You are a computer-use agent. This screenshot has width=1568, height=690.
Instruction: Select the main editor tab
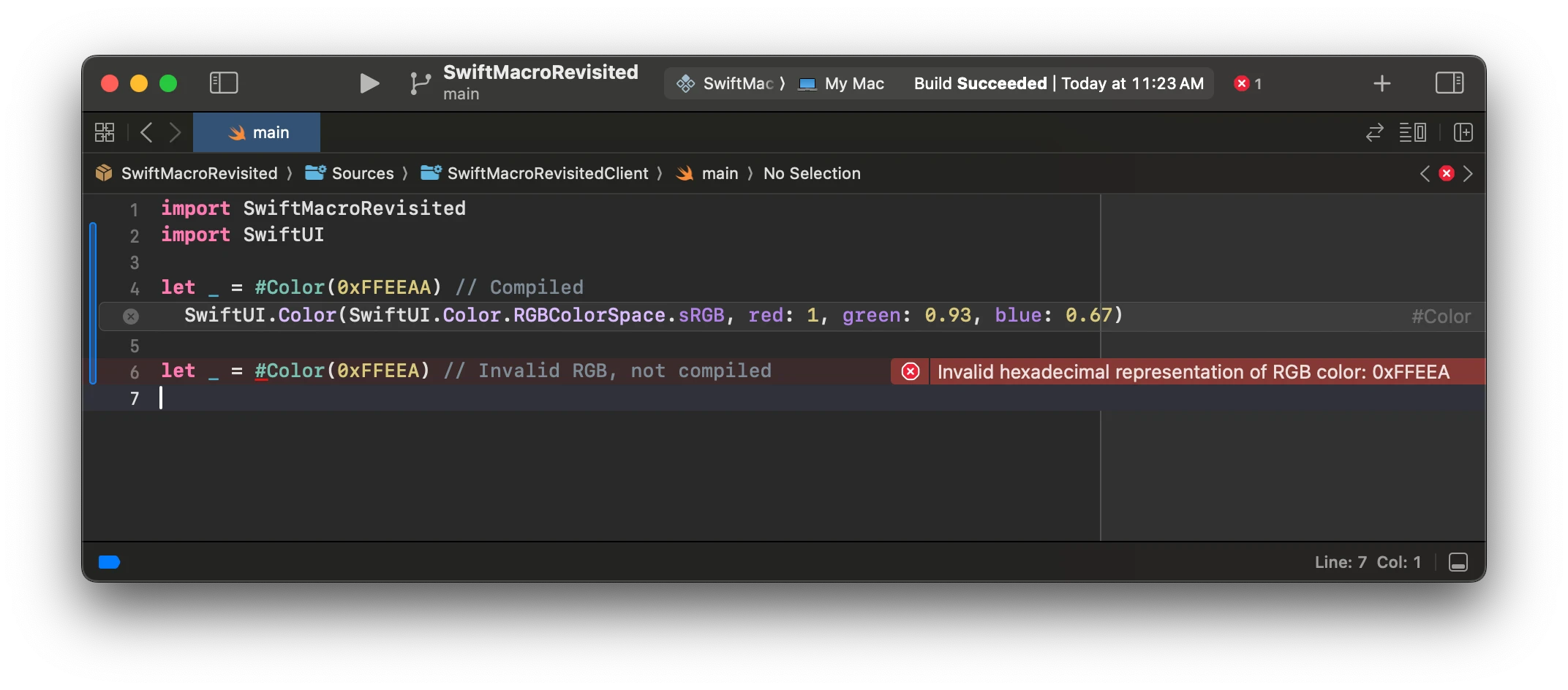[x=257, y=132]
